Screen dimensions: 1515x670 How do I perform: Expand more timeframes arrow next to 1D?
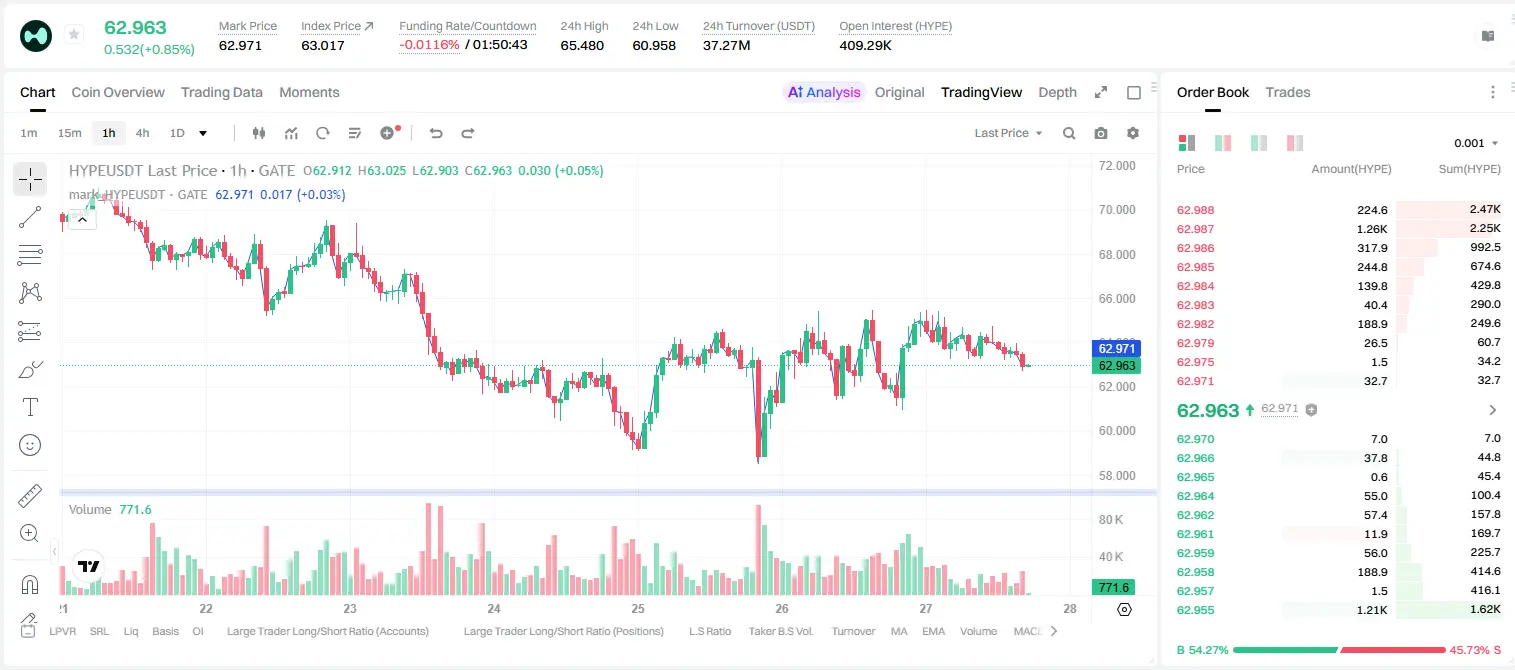tap(203, 133)
